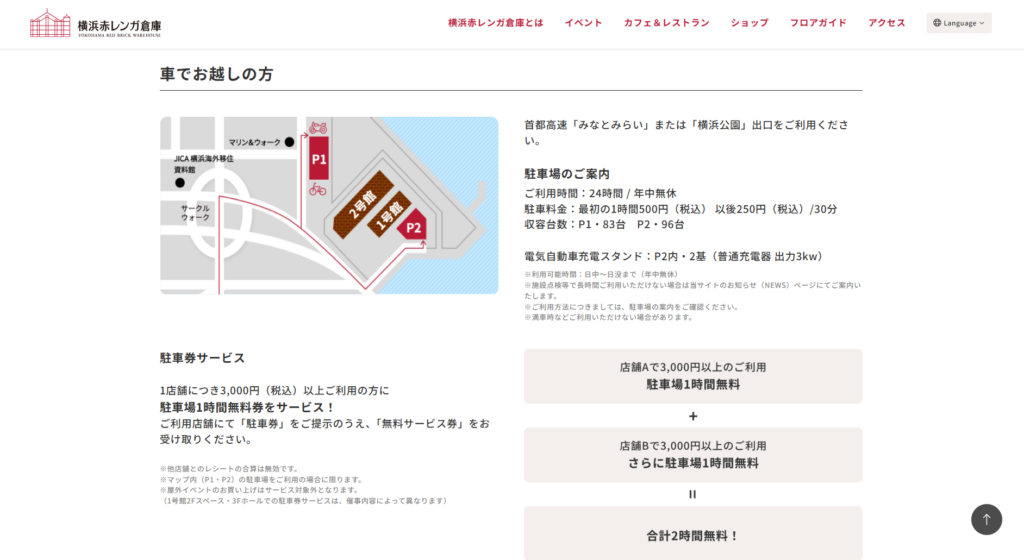The width and height of the screenshot is (1024, 560).
Task: Click the 車でお越しの方 heading
Action: point(216,74)
